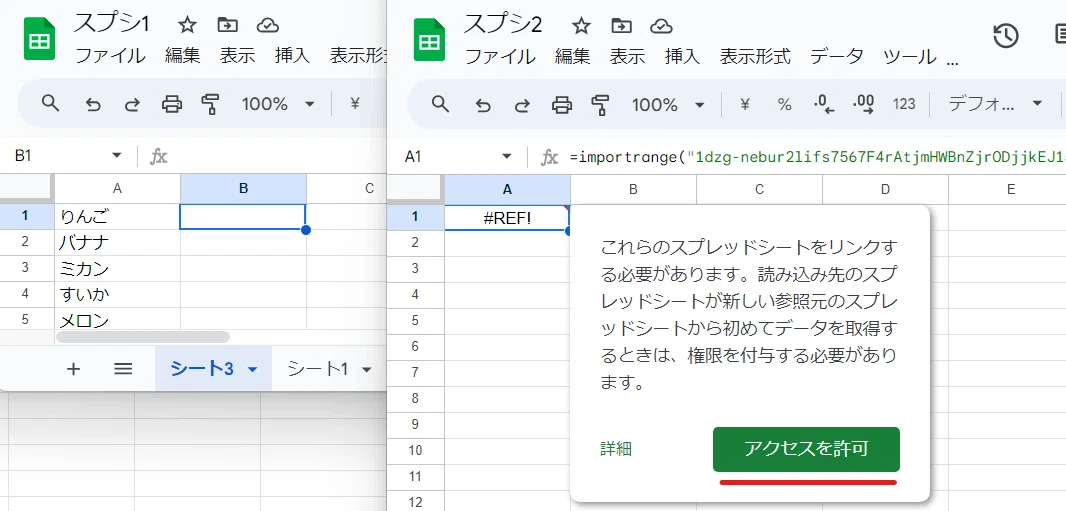
Task: Select cell containing メロン
Action: 117,319
